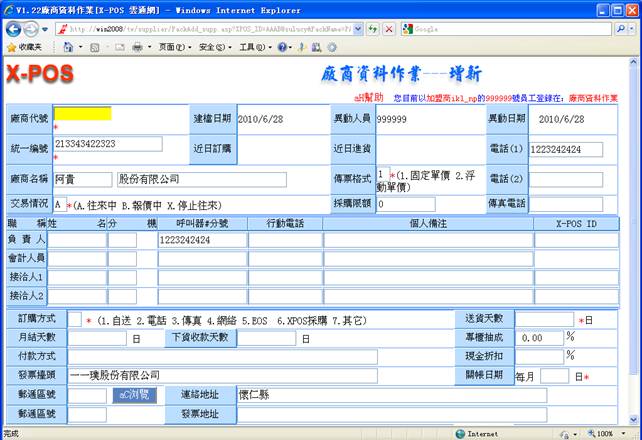
Task: Focus the 電話(1) phone number field
Action: (x=565, y=149)
